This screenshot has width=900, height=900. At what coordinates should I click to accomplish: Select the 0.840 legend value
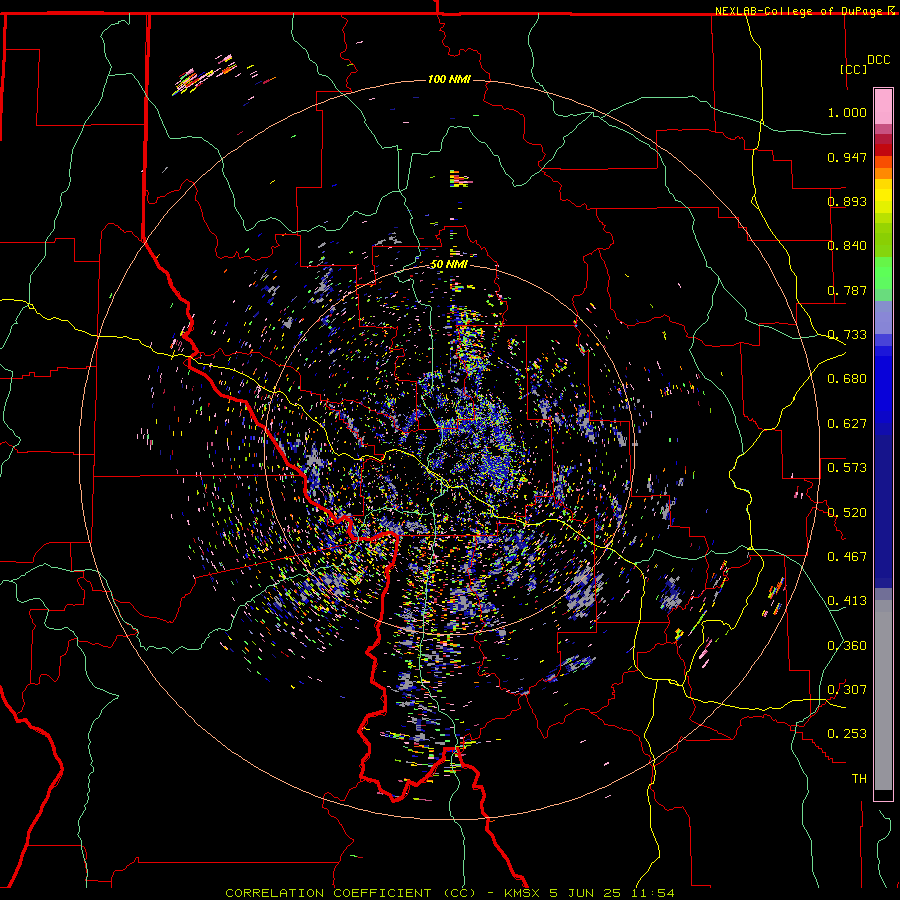tap(847, 246)
